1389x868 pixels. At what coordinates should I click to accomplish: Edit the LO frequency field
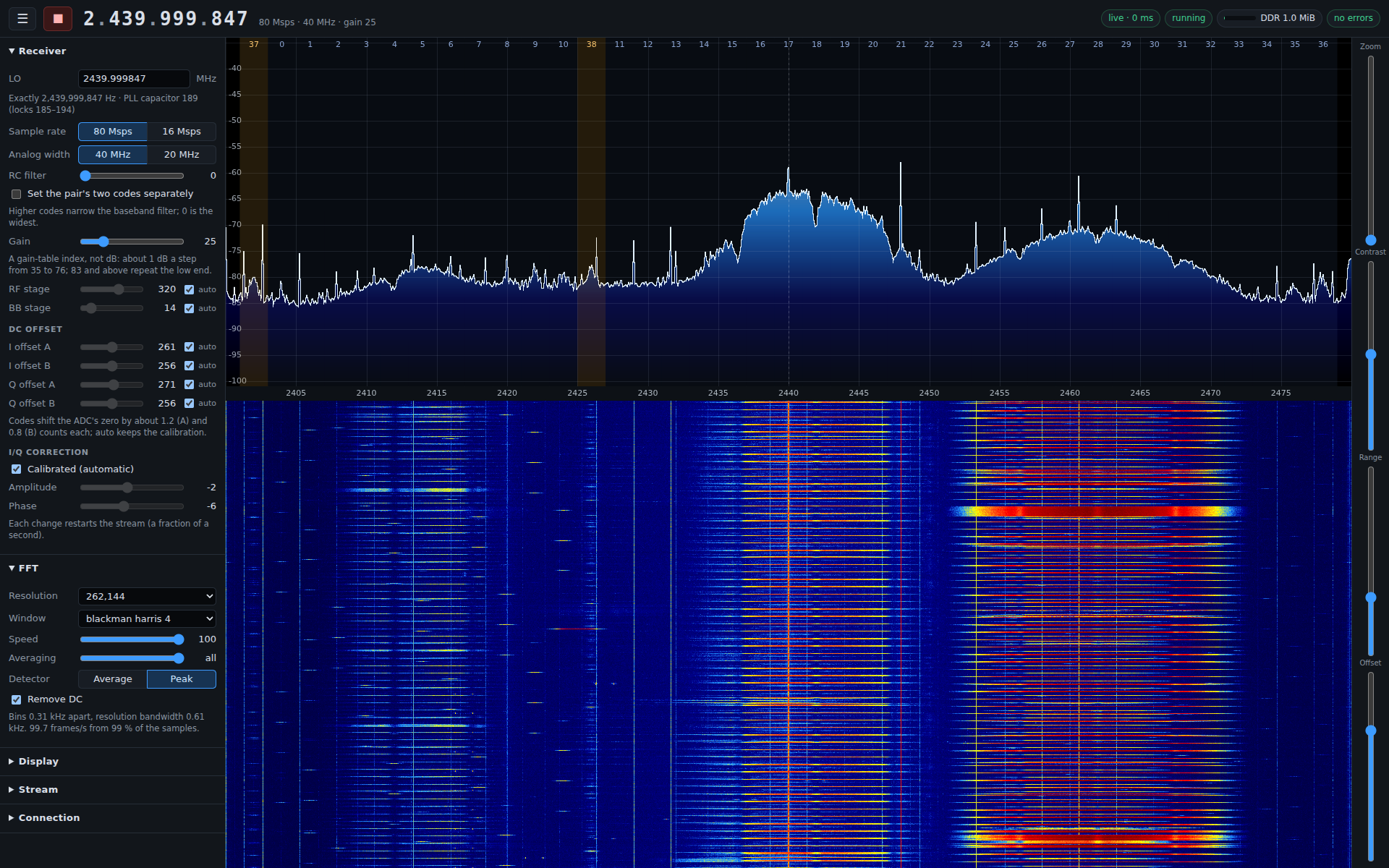(x=134, y=78)
